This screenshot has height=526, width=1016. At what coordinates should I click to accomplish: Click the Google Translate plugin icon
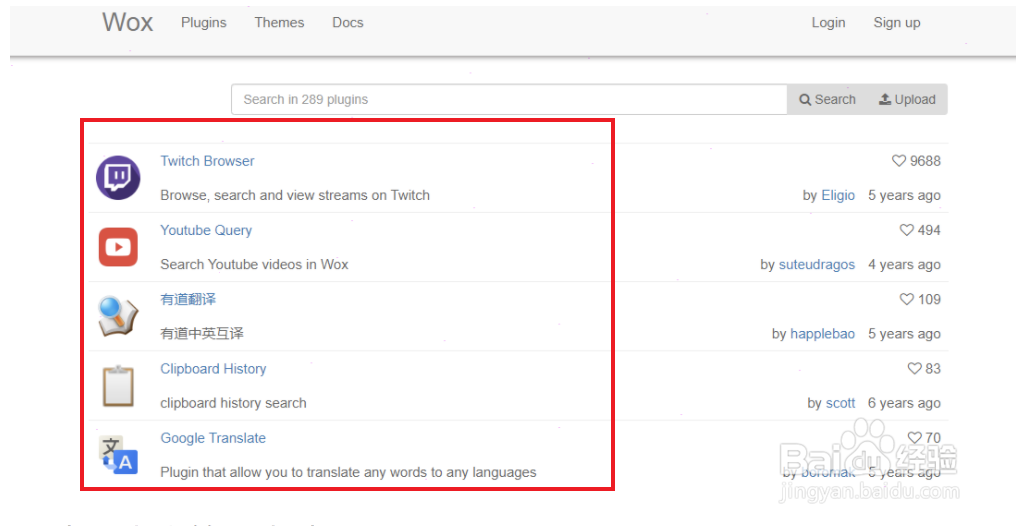pyautogui.click(x=118, y=455)
